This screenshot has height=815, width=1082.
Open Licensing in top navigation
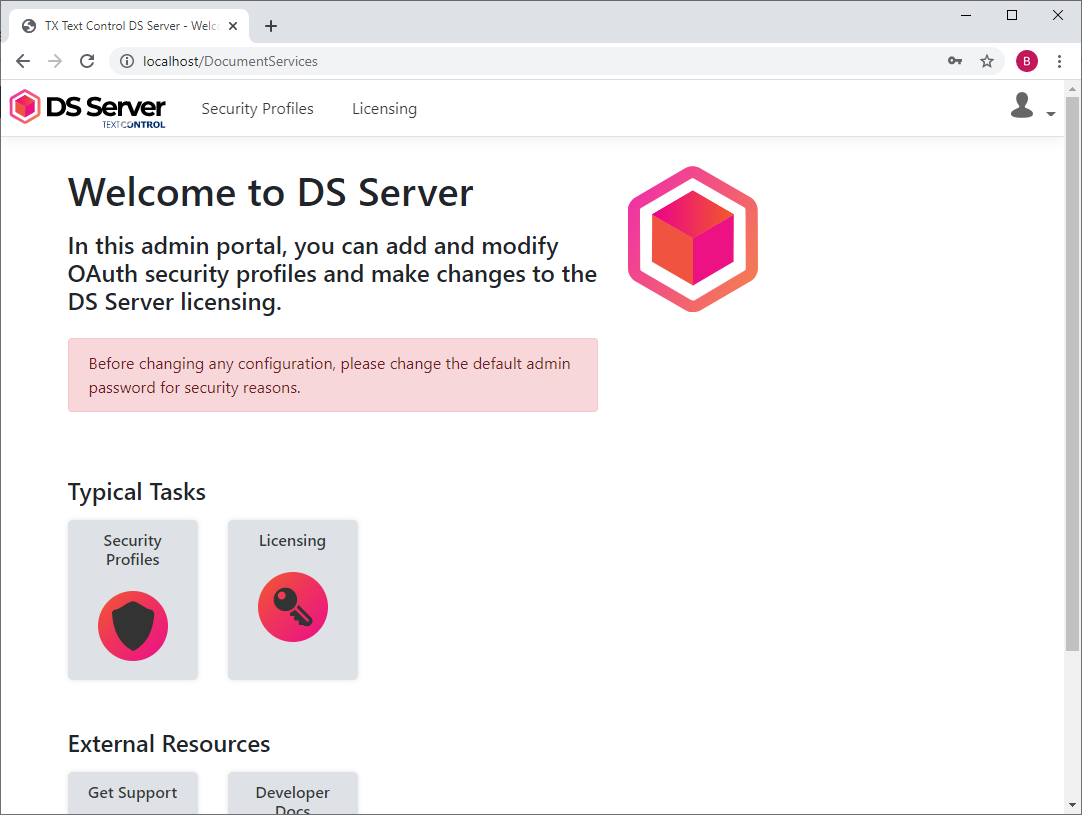[384, 108]
